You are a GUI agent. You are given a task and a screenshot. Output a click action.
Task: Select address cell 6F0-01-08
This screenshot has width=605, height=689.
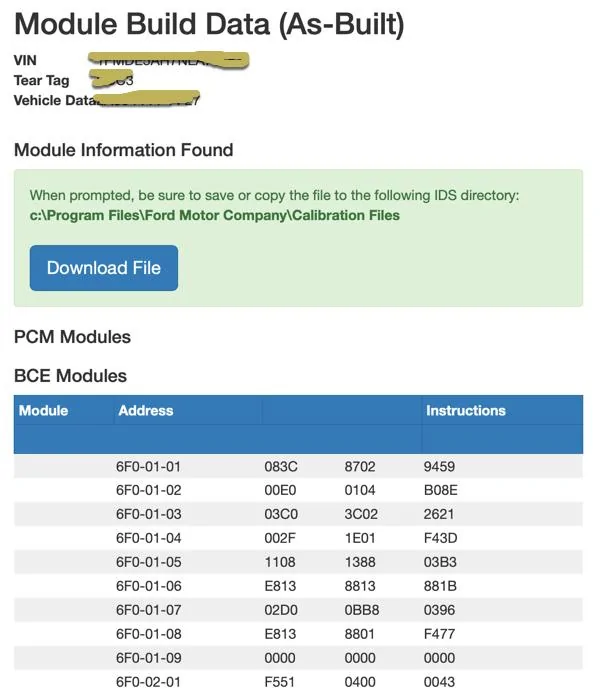[149, 634]
